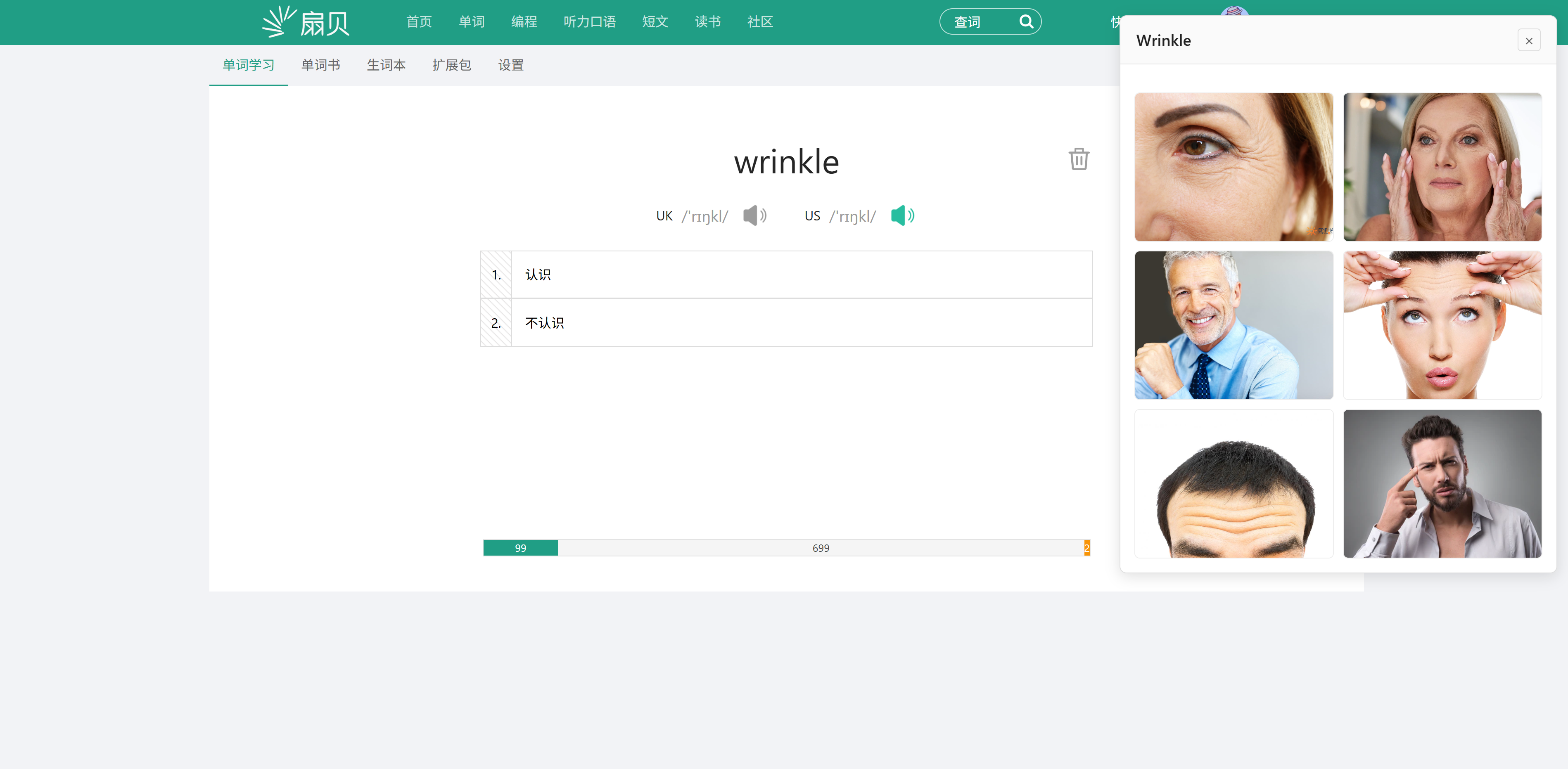Screen dimensions: 1568x769
Task: Open the 首页 menu item
Action: click(x=419, y=22)
